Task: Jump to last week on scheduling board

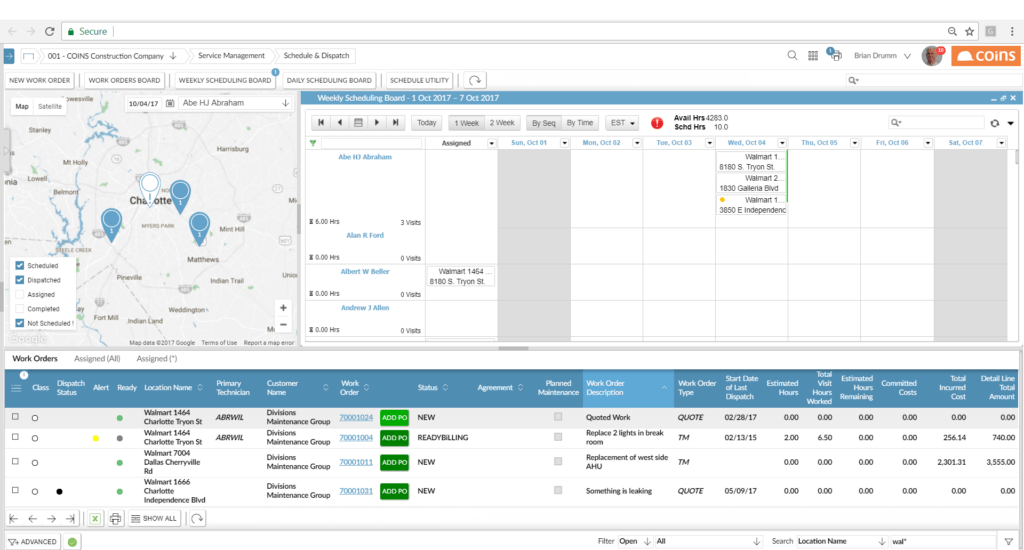Action: 395,123
